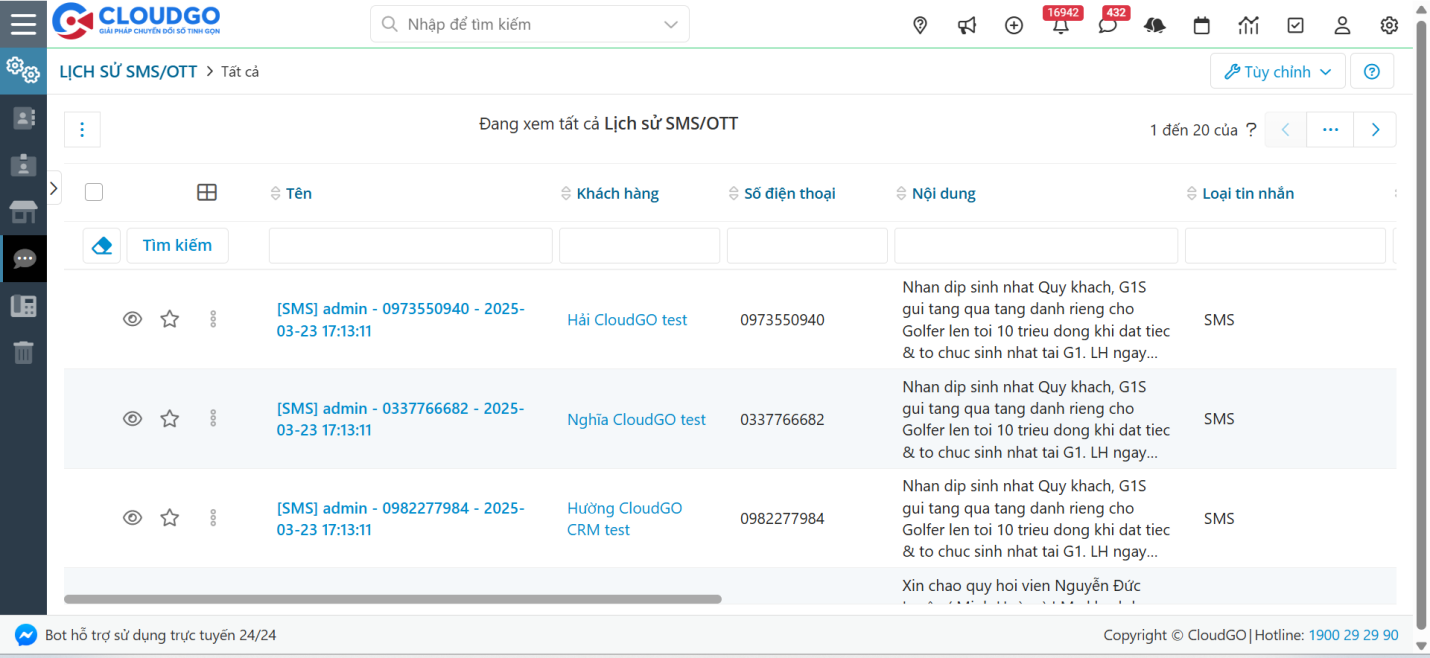Select the chat bubble sidebar module
Image resolution: width=1430 pixels, height=658 pixels.
click(x=24, y=258)
